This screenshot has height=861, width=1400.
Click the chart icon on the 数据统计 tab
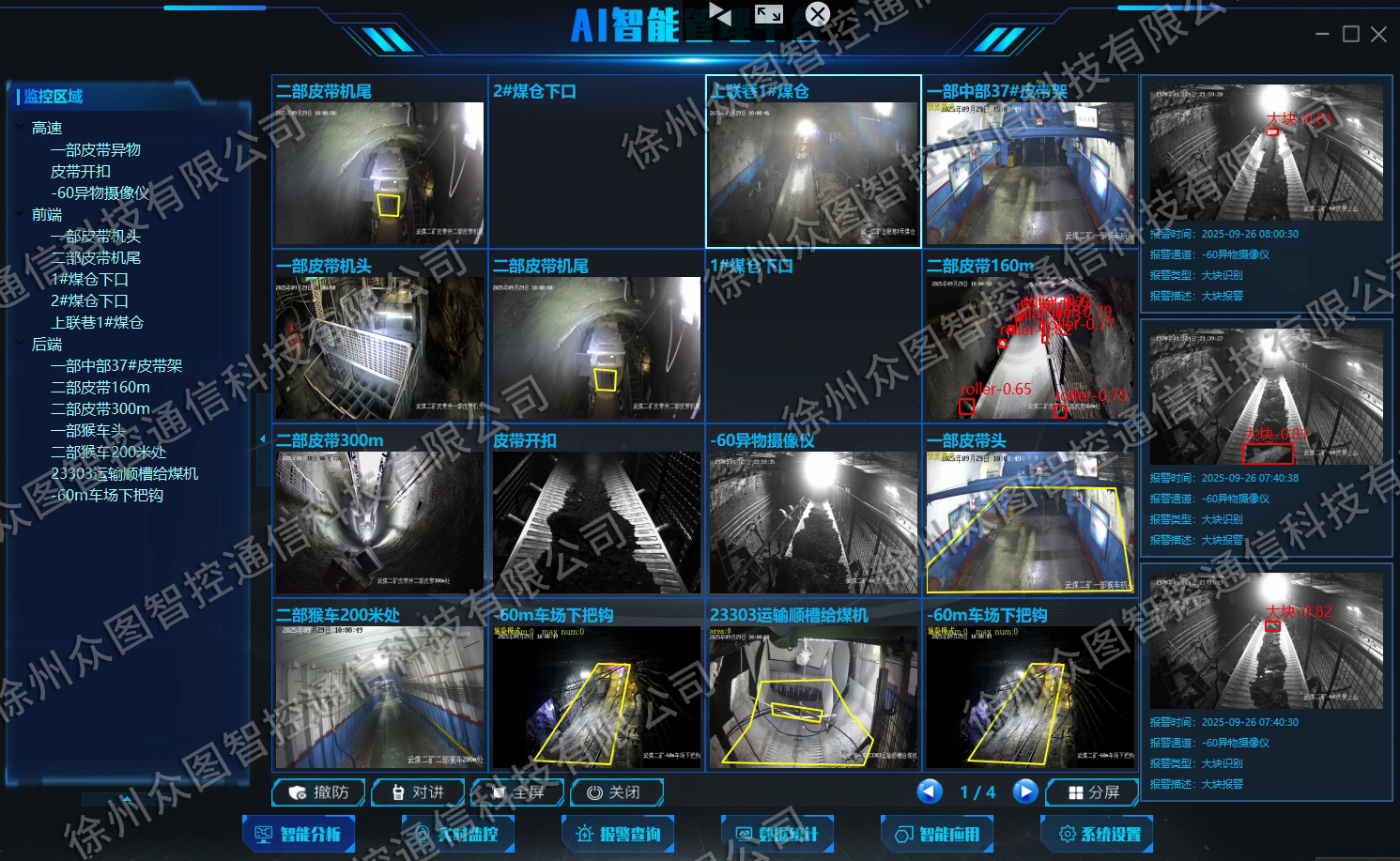[x=744, y=834]
